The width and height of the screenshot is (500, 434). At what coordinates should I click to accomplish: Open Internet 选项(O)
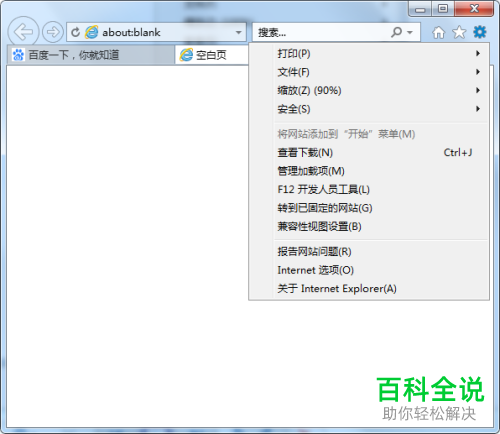[x=369, y=270]
